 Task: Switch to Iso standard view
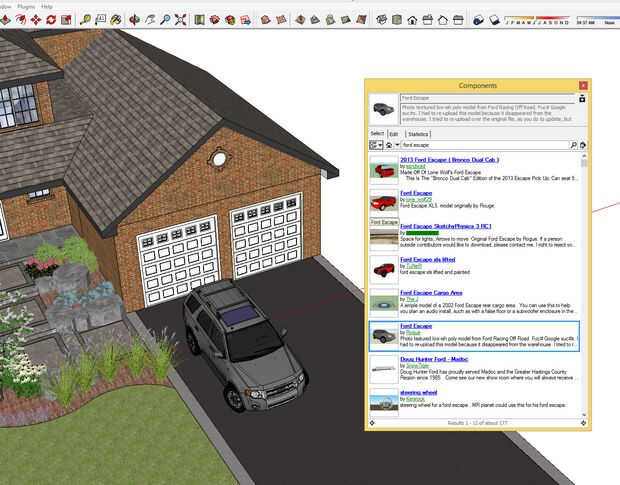point(382,19)
